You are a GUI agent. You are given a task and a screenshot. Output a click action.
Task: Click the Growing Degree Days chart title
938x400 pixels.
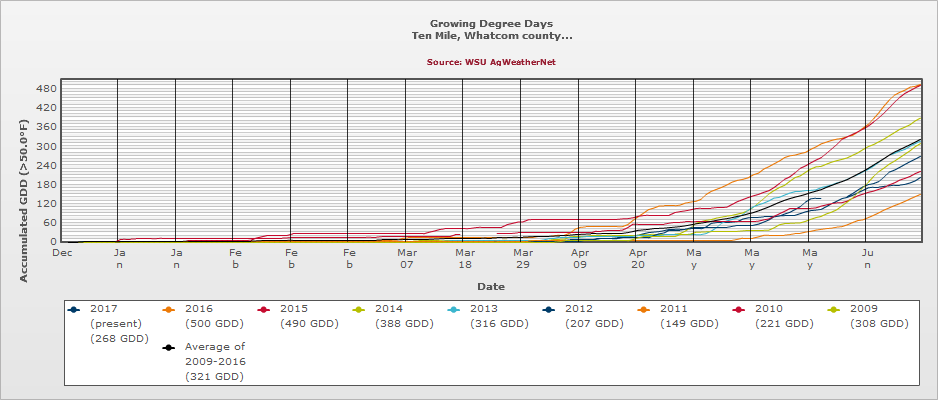491,22
